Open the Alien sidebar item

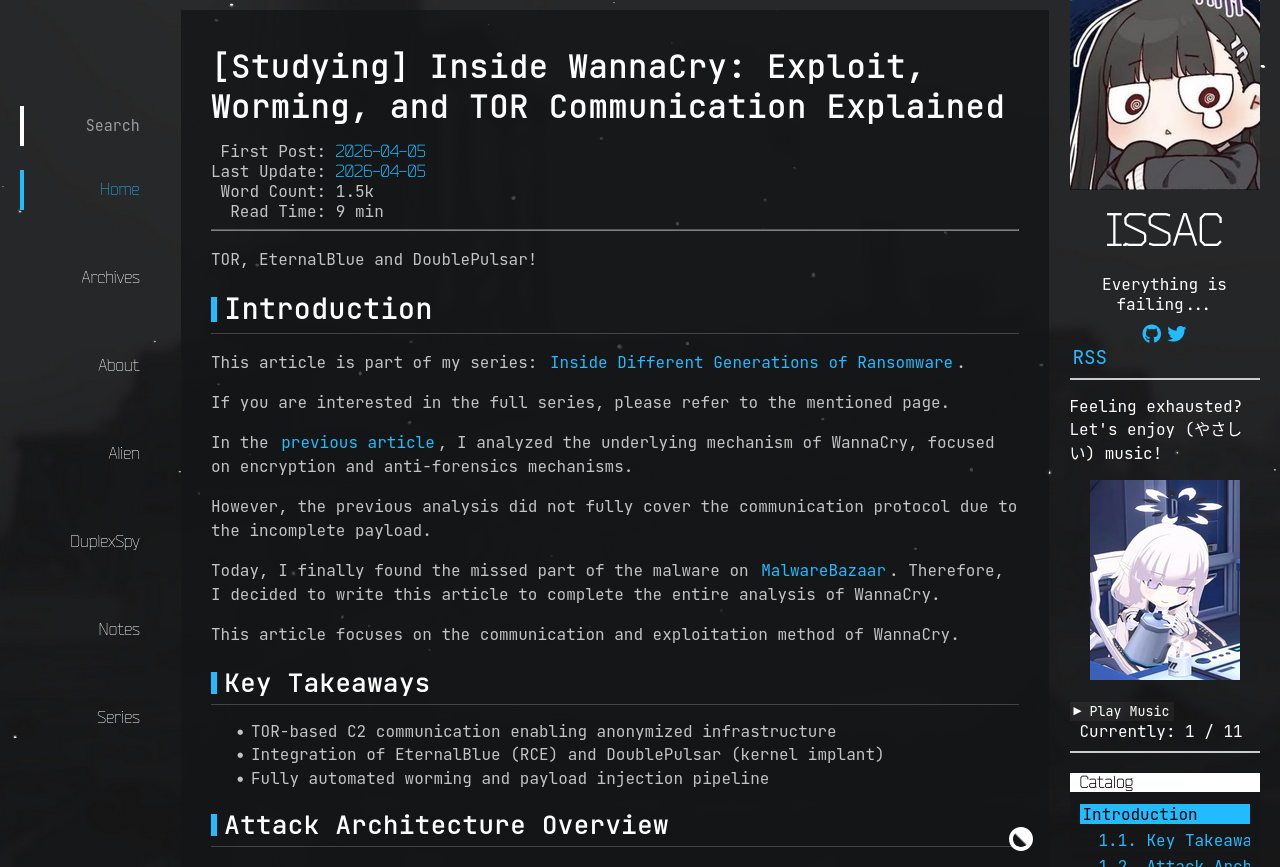tap(124, 454)
